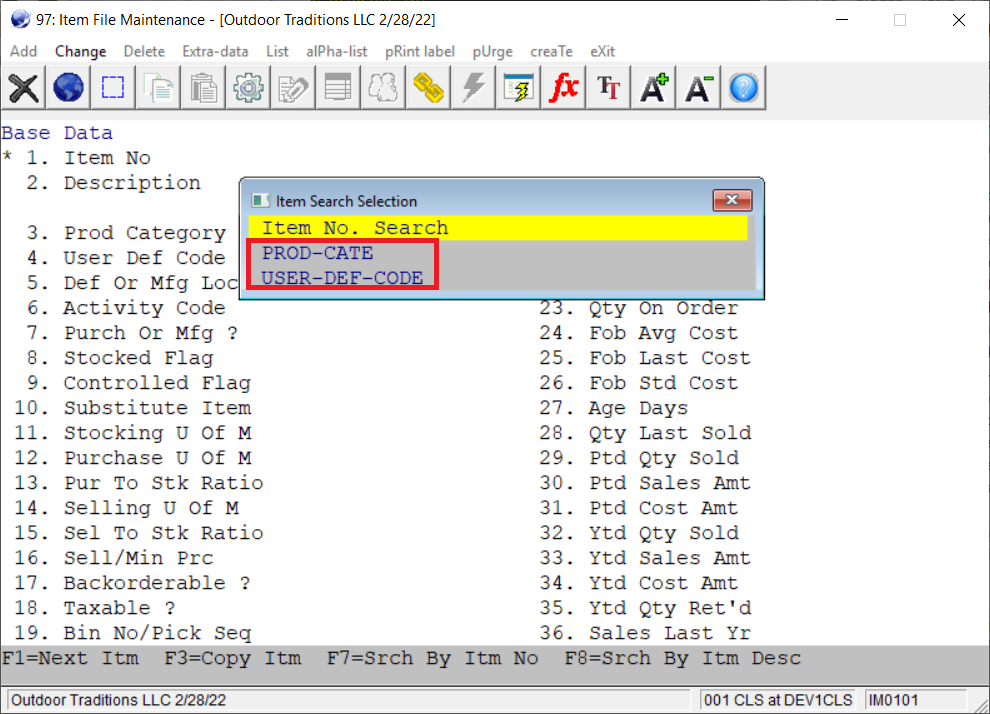Increase font size with A plus icon
This screenshot has width=990, height=714.
click(x=653, y=88)
